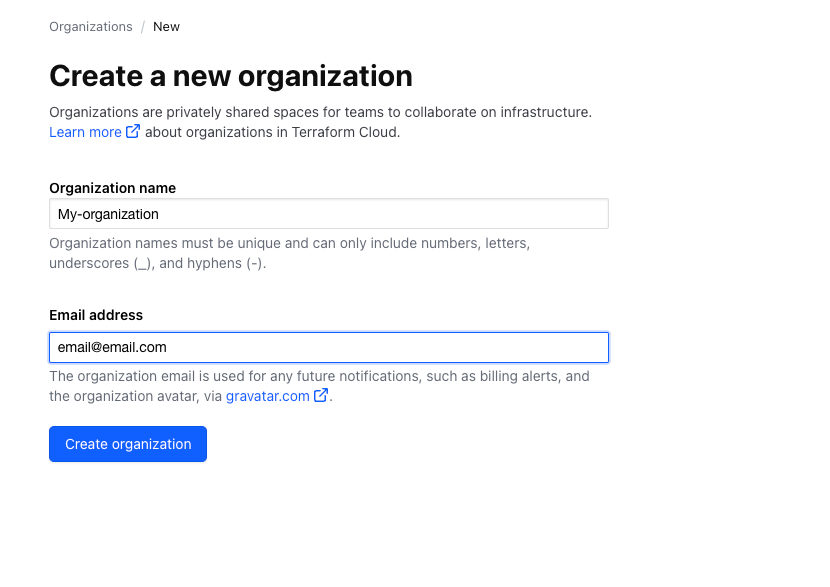
Task: Focus the Organization name input field
Action: click(x=328, y=214)
